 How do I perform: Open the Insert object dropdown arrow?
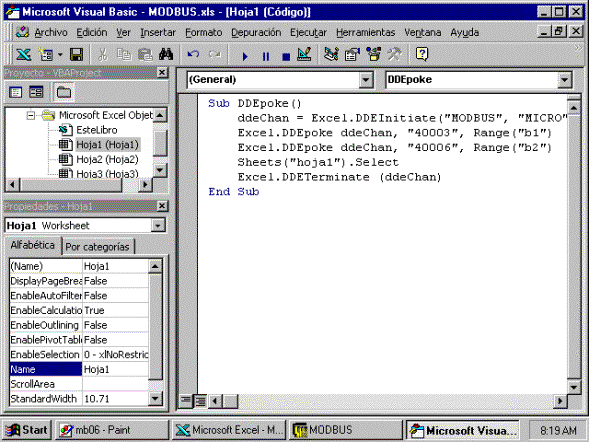click(60, 55)
